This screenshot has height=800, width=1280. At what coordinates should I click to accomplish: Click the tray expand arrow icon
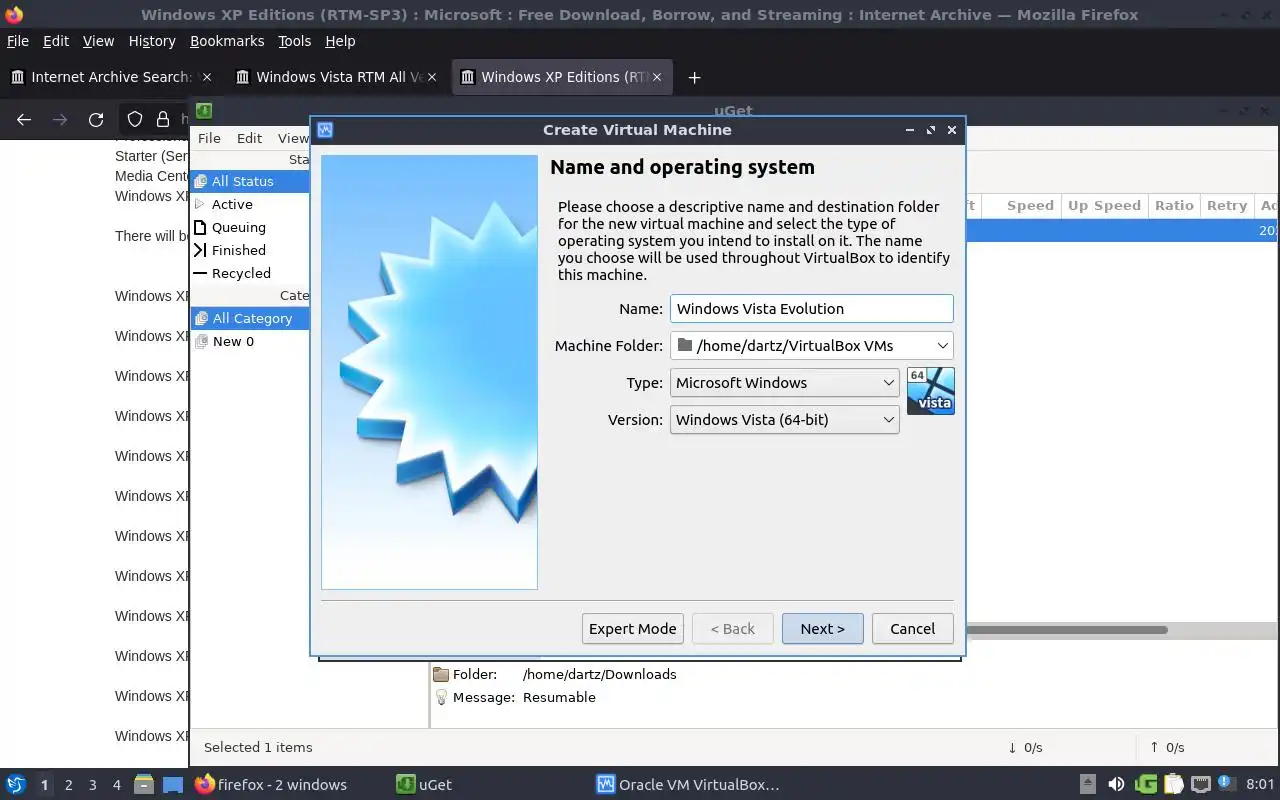[1088, 784]
